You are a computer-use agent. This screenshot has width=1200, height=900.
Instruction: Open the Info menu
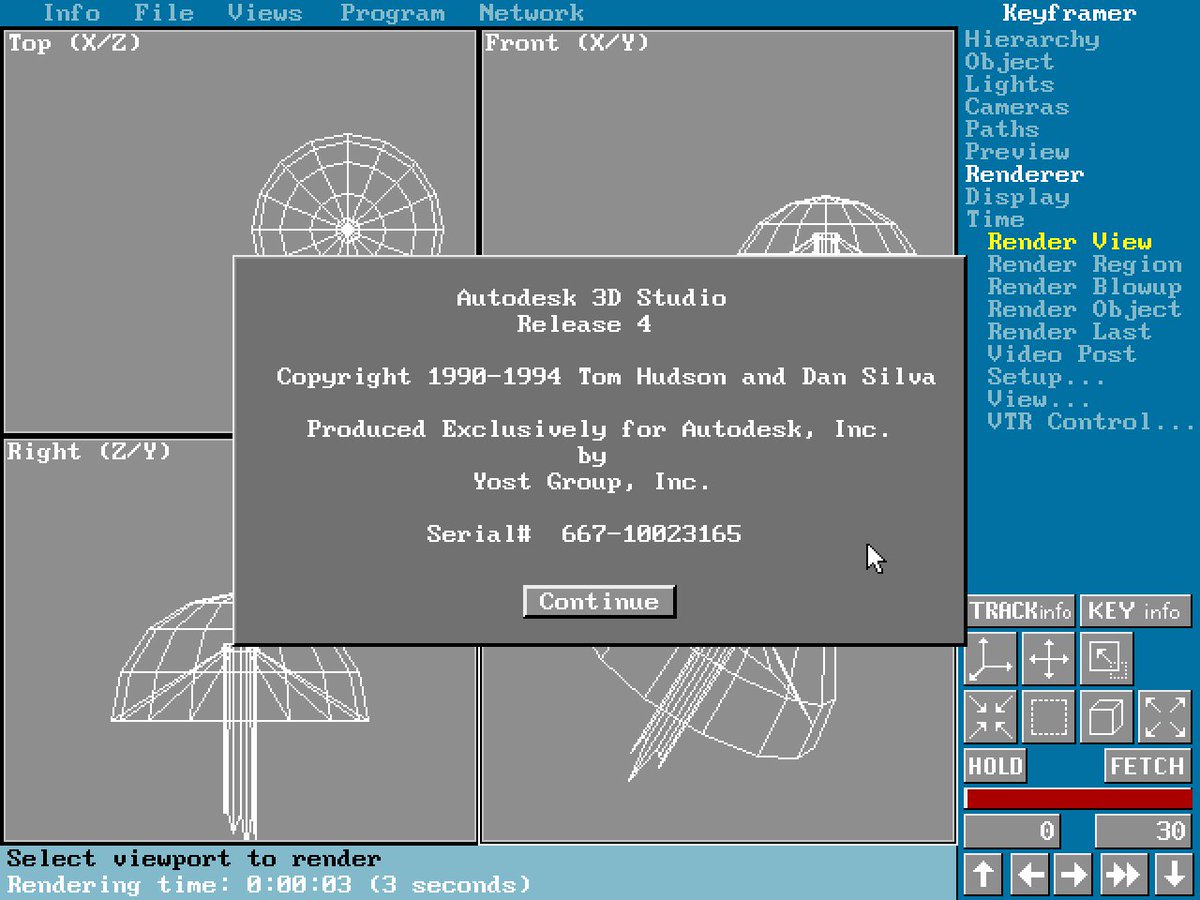(71, 13)
